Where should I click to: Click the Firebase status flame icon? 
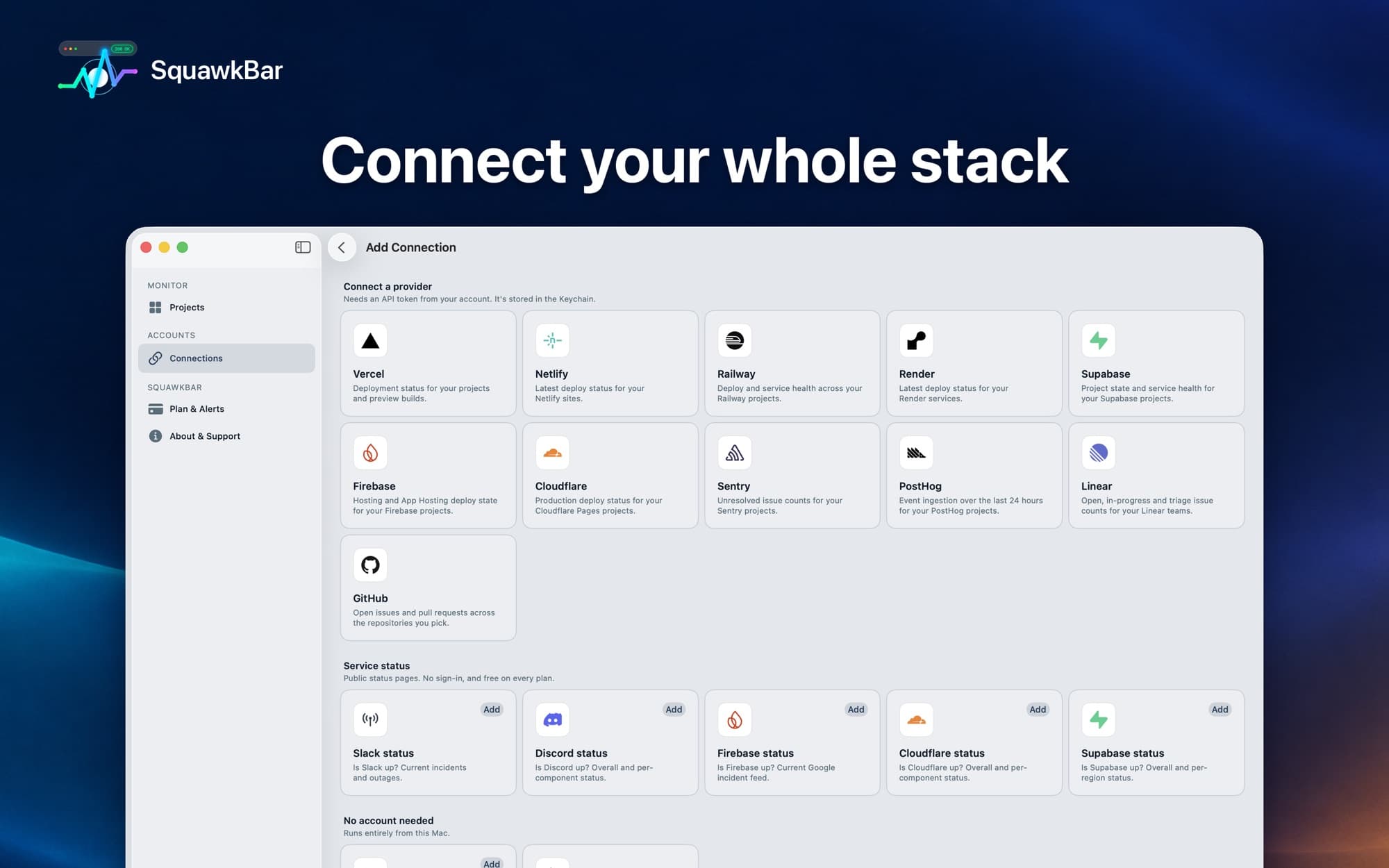click(x=734, y=719)
